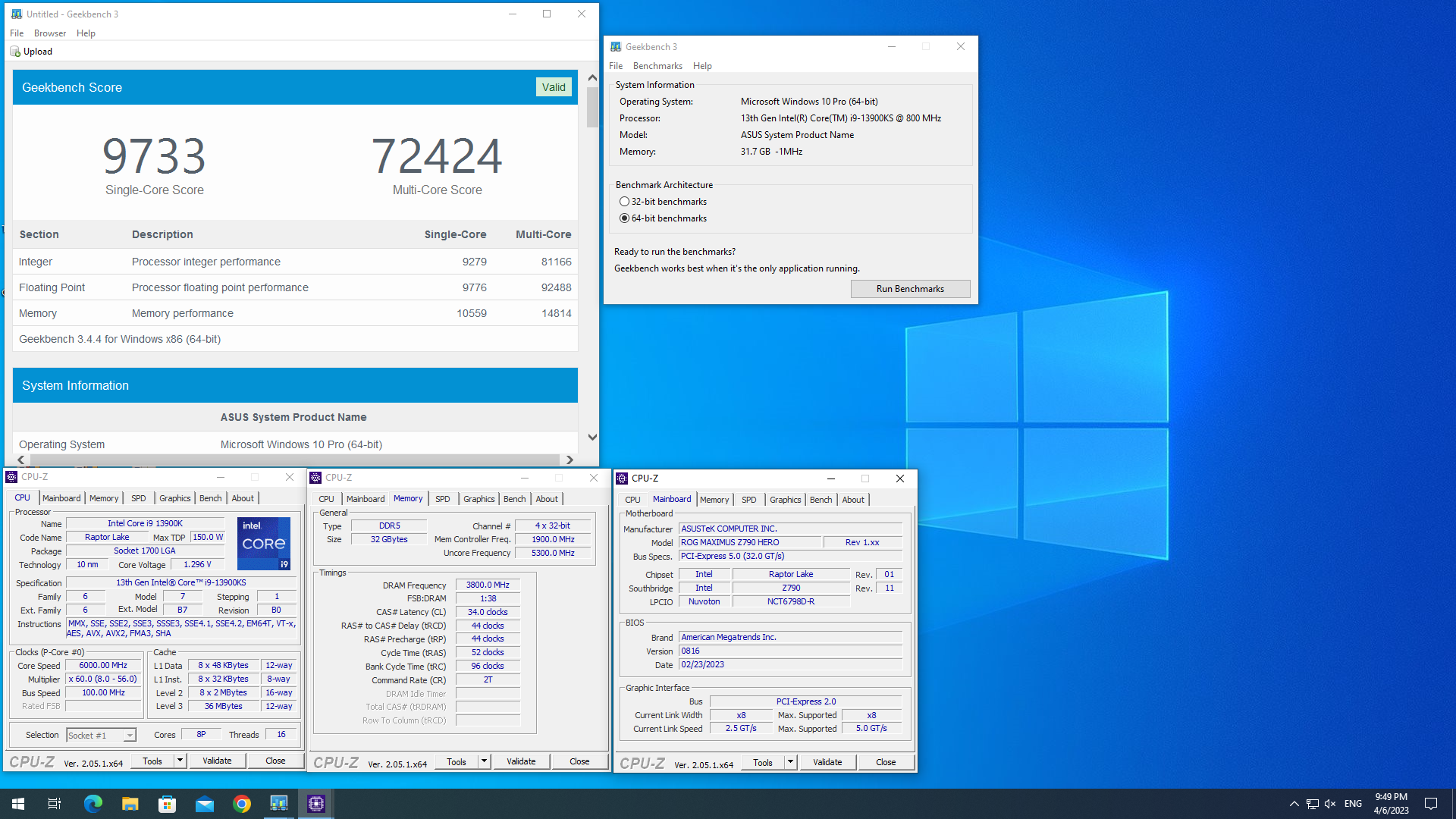Expand Tools dropdown arrow in CPU-Z Mainboard window
The height and width of the screenshot is (819, 1456).
point(790,762)
